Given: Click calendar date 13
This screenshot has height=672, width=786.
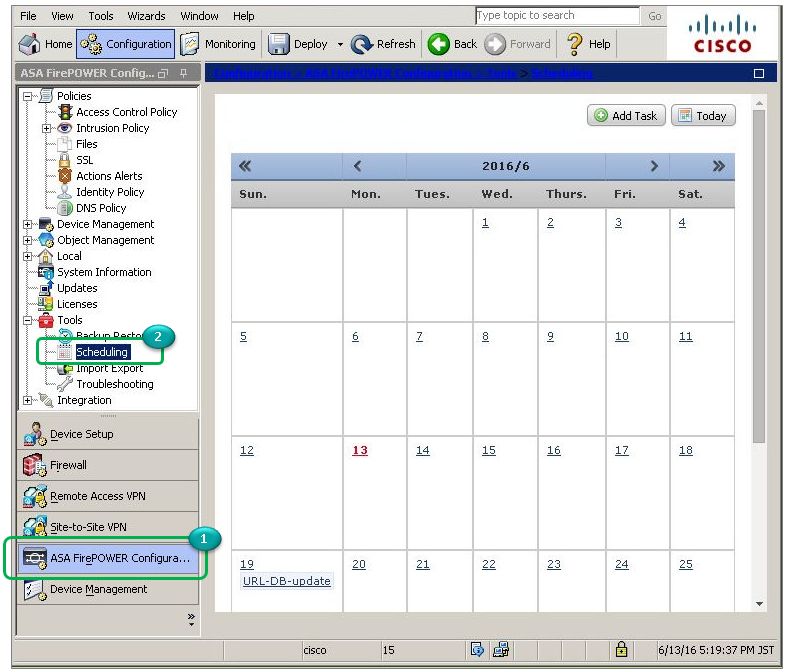Looking at the screenshot, I should [360, 451].
